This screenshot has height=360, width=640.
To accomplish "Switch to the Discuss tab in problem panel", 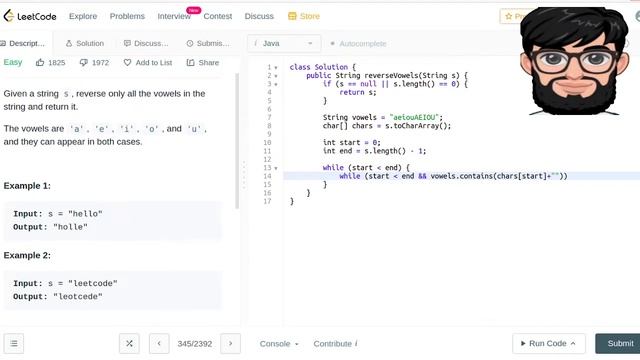I will (x=146, y=43).
